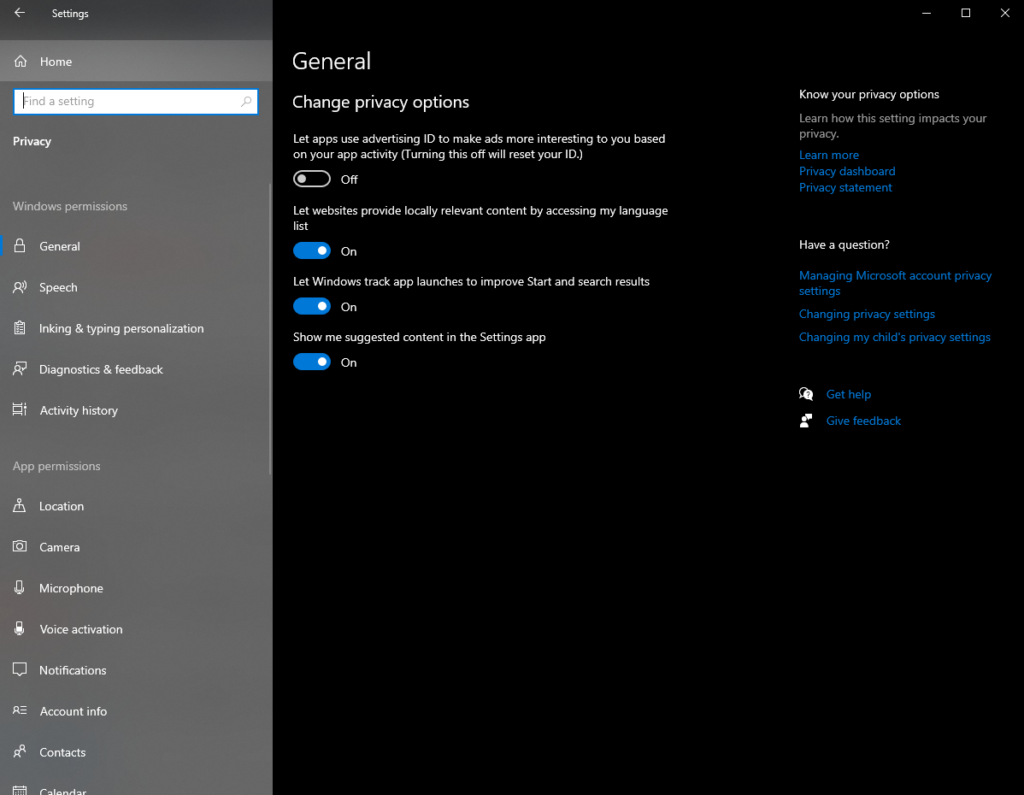Click the Diagnostics & feedback icon

point(20,369)
